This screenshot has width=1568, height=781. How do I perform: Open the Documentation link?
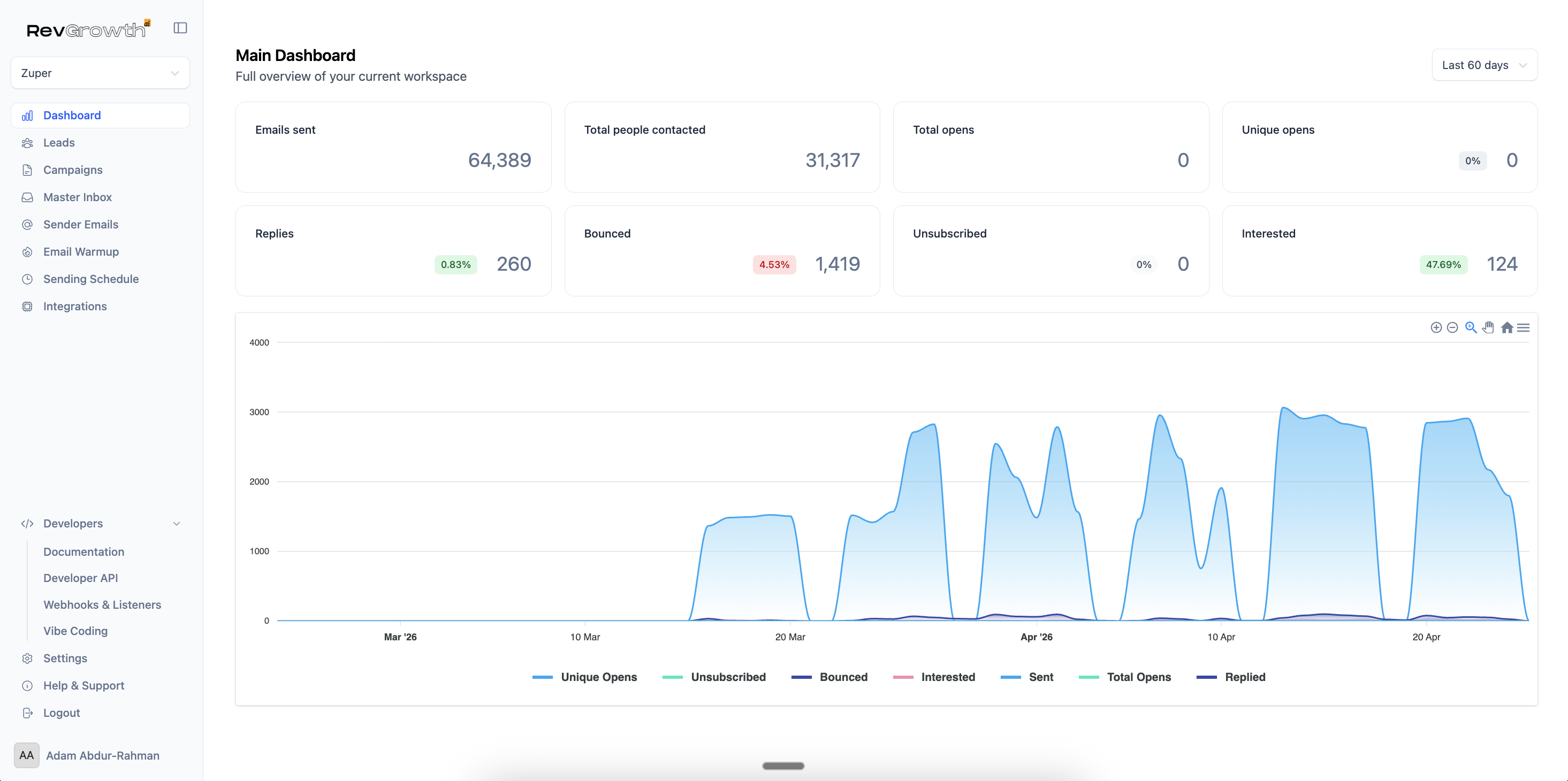tap(84, 552)
